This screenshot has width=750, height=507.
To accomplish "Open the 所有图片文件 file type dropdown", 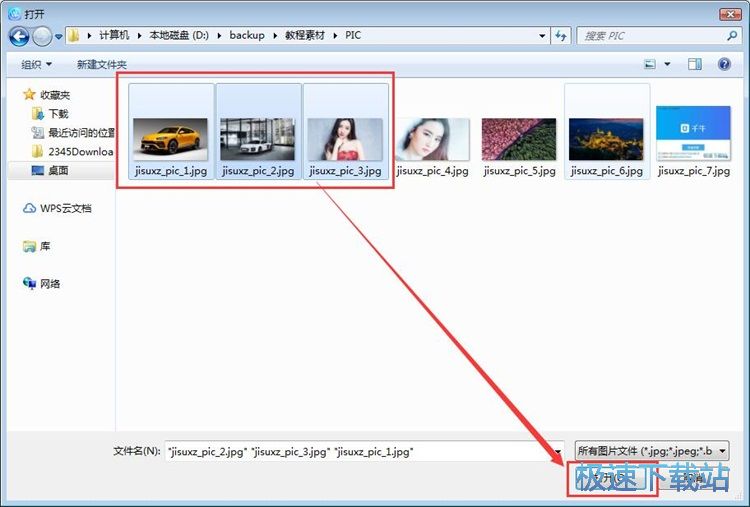I will click(x=652, y=451).
